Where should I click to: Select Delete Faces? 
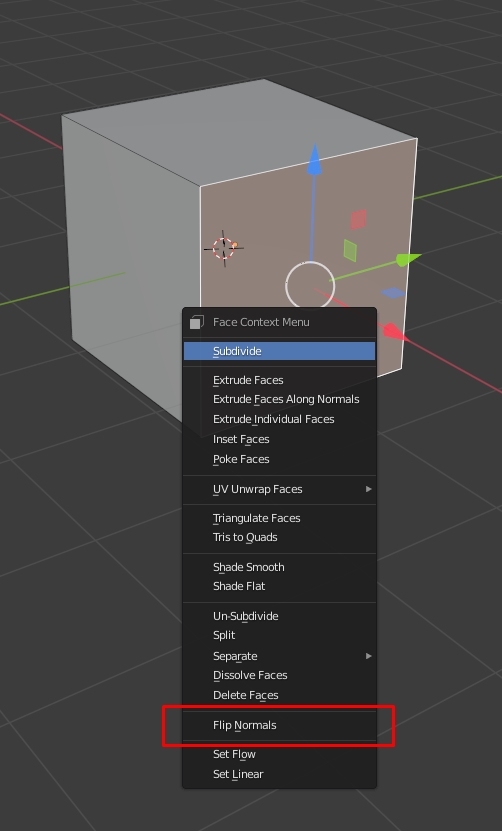(x=279, y=695)
